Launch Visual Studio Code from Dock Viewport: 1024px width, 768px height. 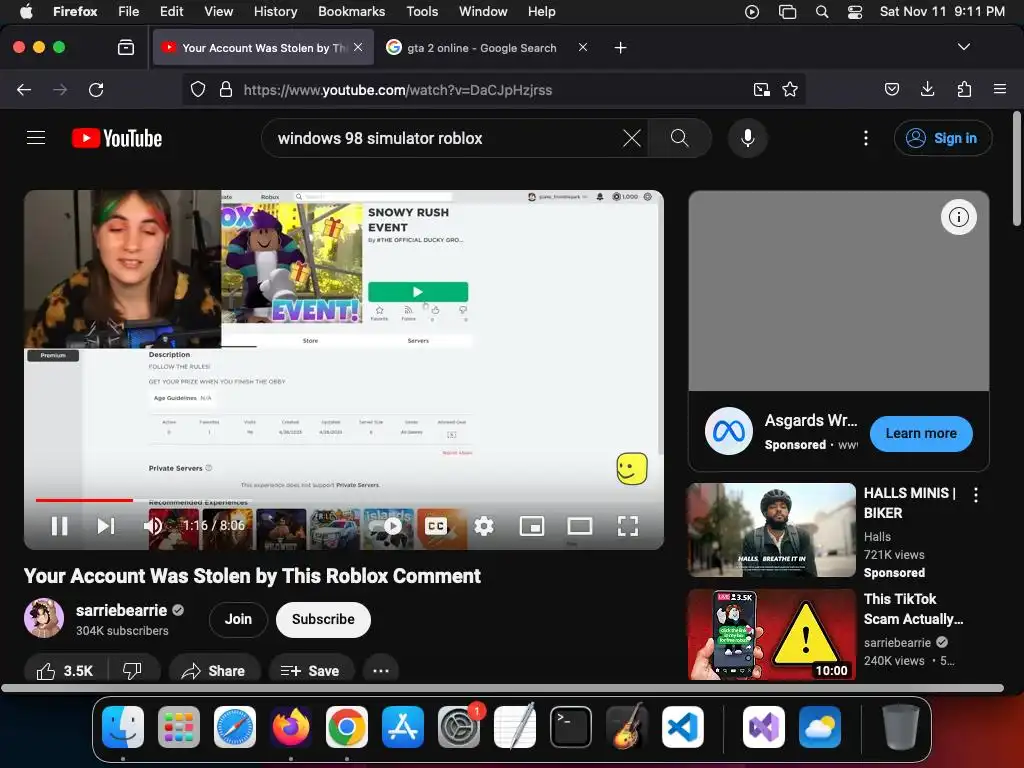[682, 727]
